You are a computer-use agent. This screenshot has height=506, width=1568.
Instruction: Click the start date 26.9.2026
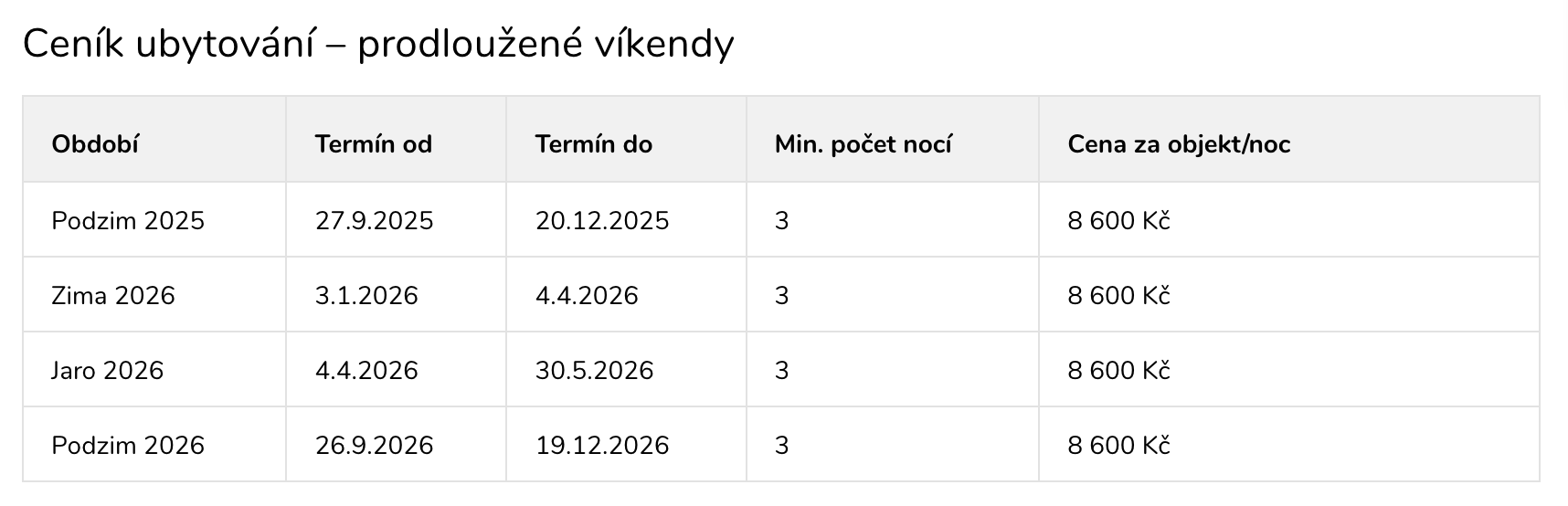[x=375, y=446]
